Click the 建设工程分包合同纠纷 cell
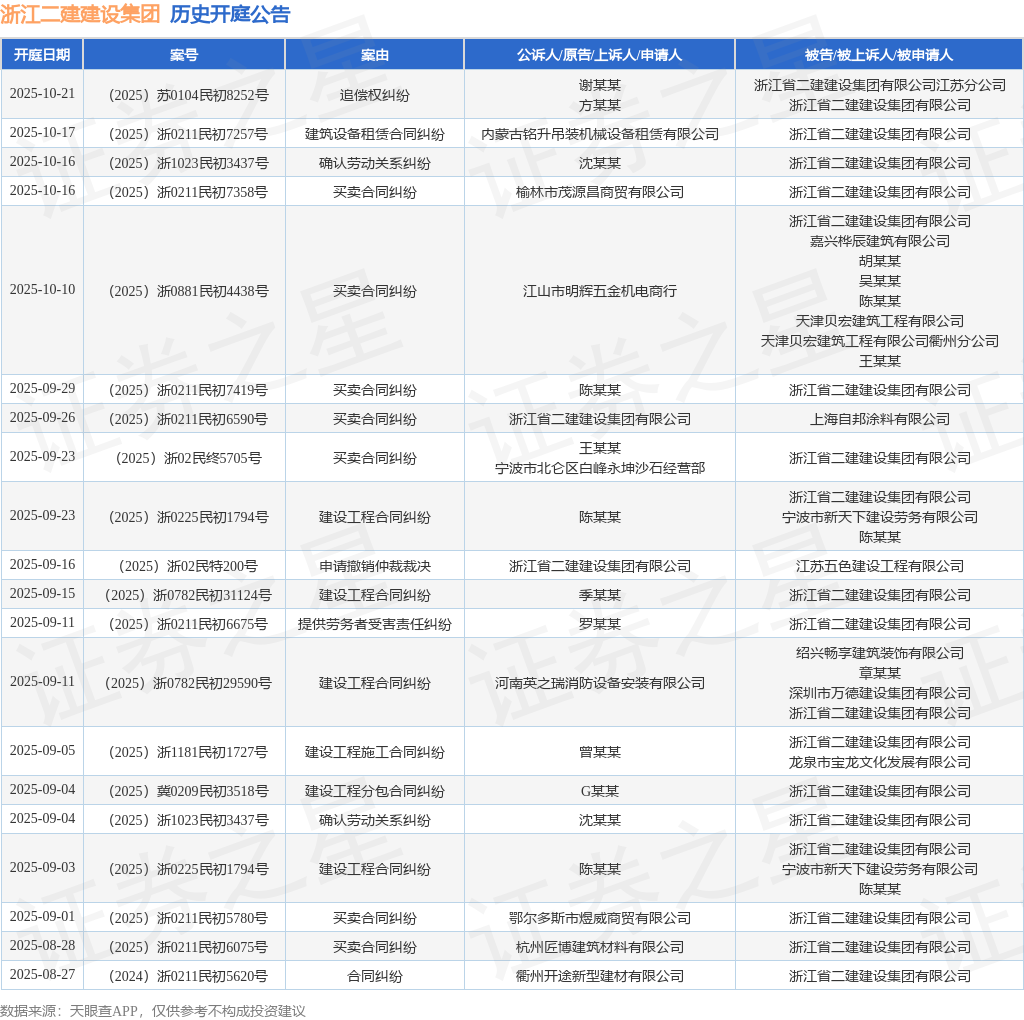Image resolution: width=1024 pixels, height=1020 pixels. click(374, 791)
